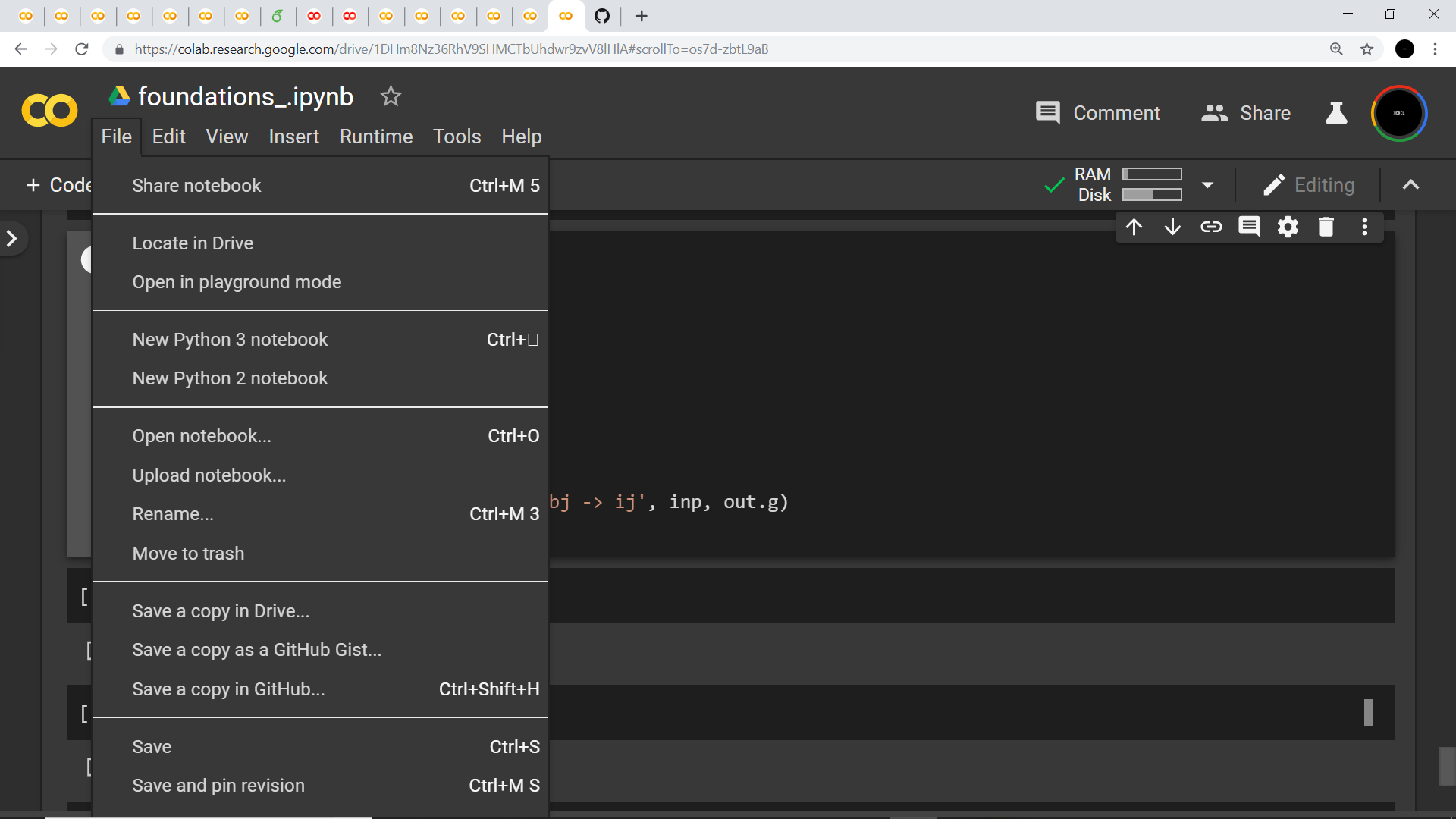This screenshot has width=1456, height=819.
Task: Collapse the toolbar with the chevron arrow
Action: [1410, 184]
